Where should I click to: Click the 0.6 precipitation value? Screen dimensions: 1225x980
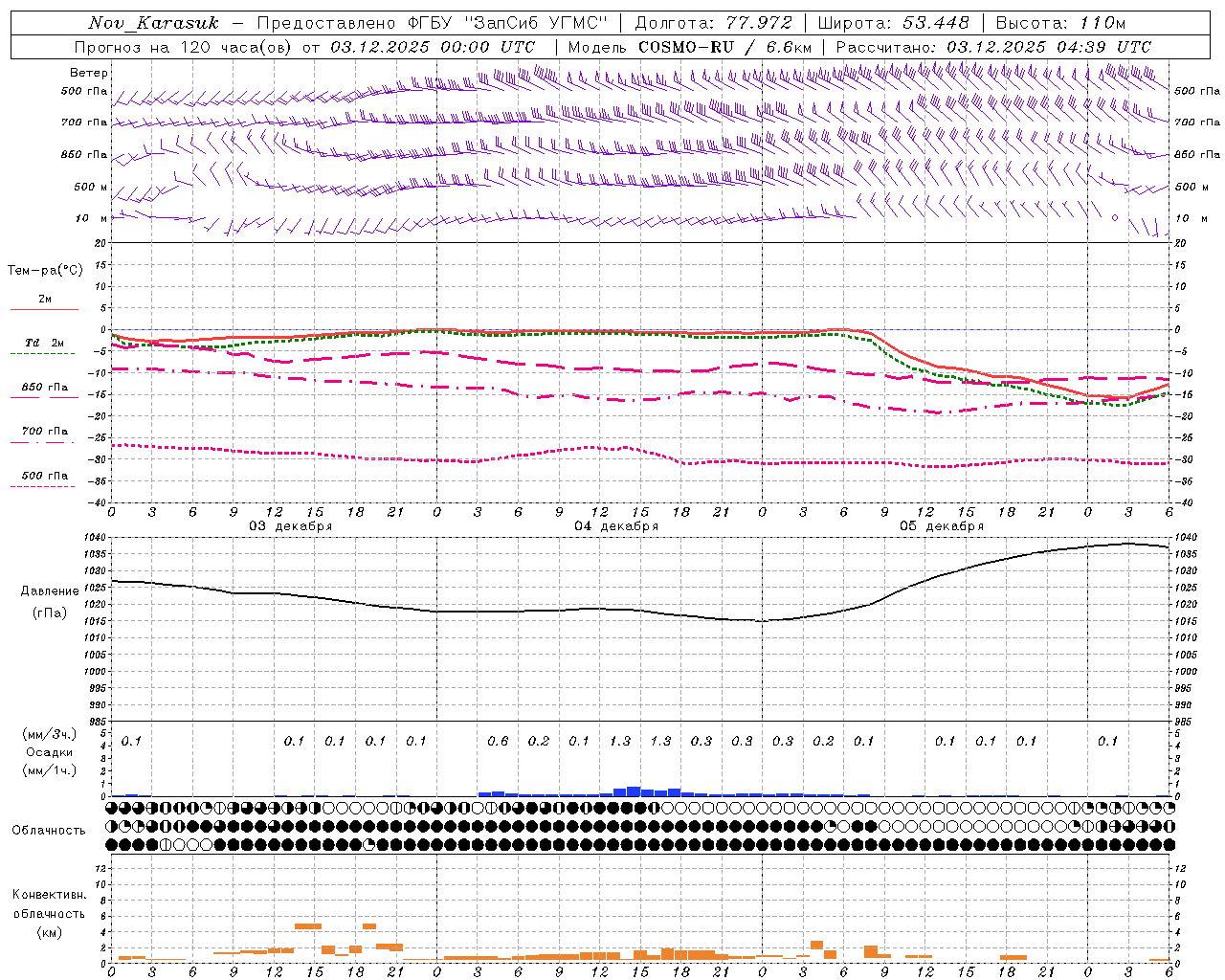(498, 741)
